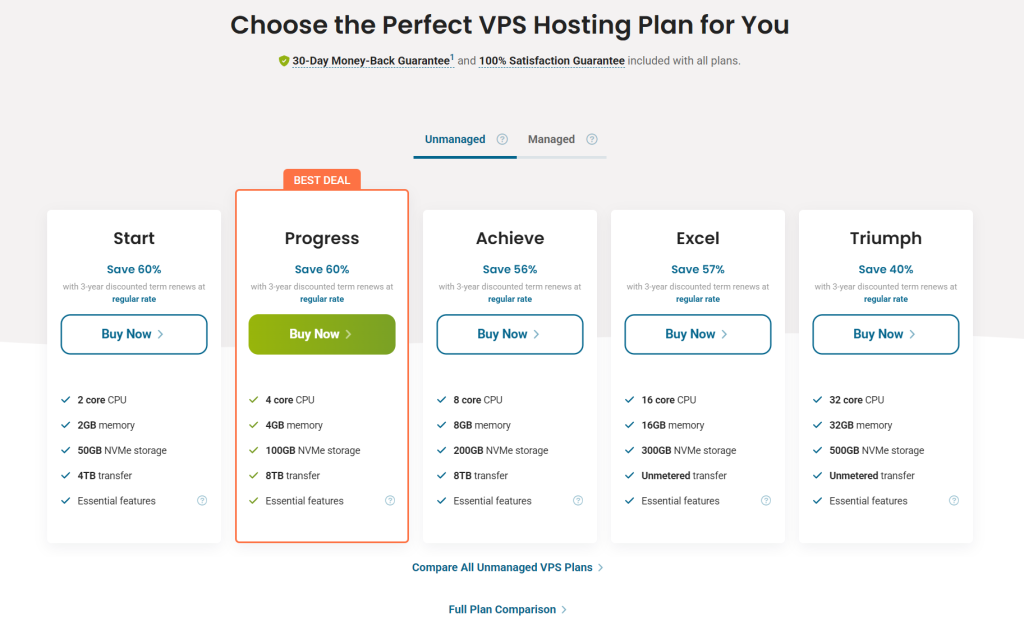The height and width of the screenshot is (643, 1024).
Task: Buy the Start plan
Action: pyautogui.click(x=134, y=334)
